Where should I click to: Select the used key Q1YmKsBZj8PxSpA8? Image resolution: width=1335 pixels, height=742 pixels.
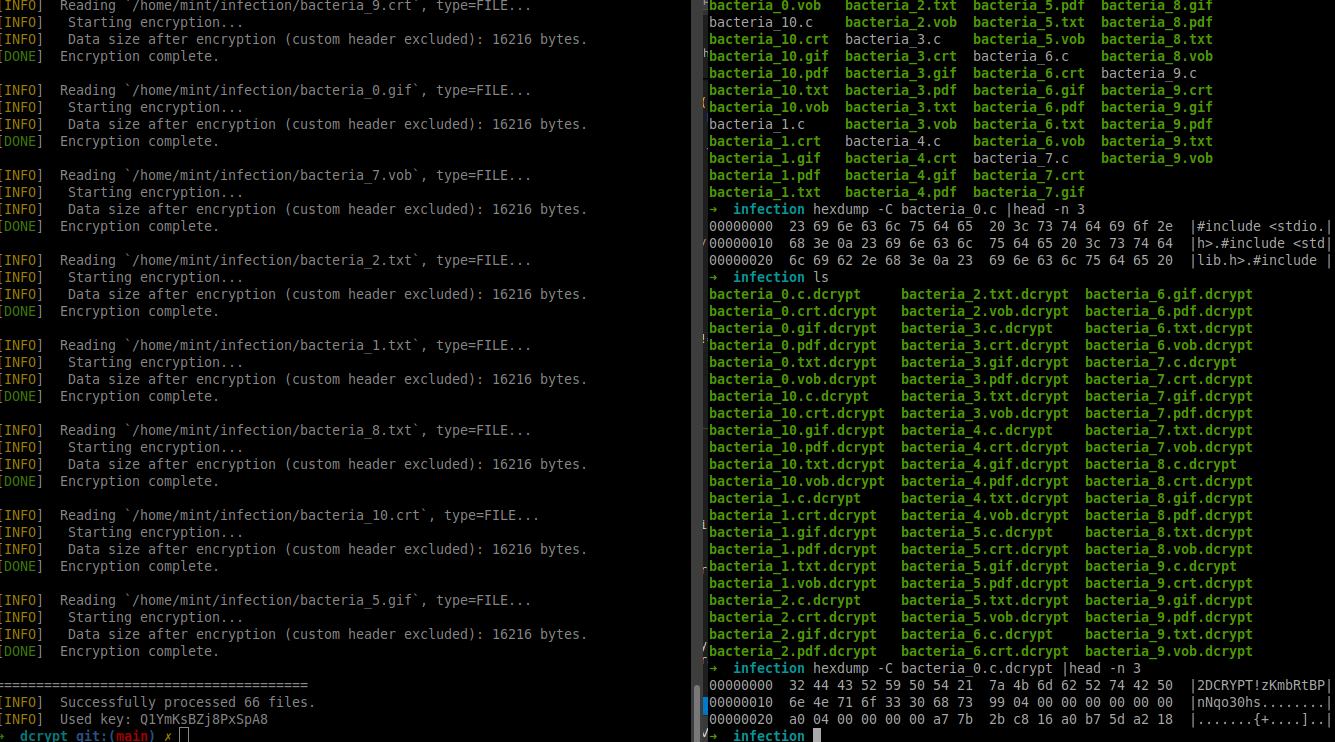click(x=204, y=719)
